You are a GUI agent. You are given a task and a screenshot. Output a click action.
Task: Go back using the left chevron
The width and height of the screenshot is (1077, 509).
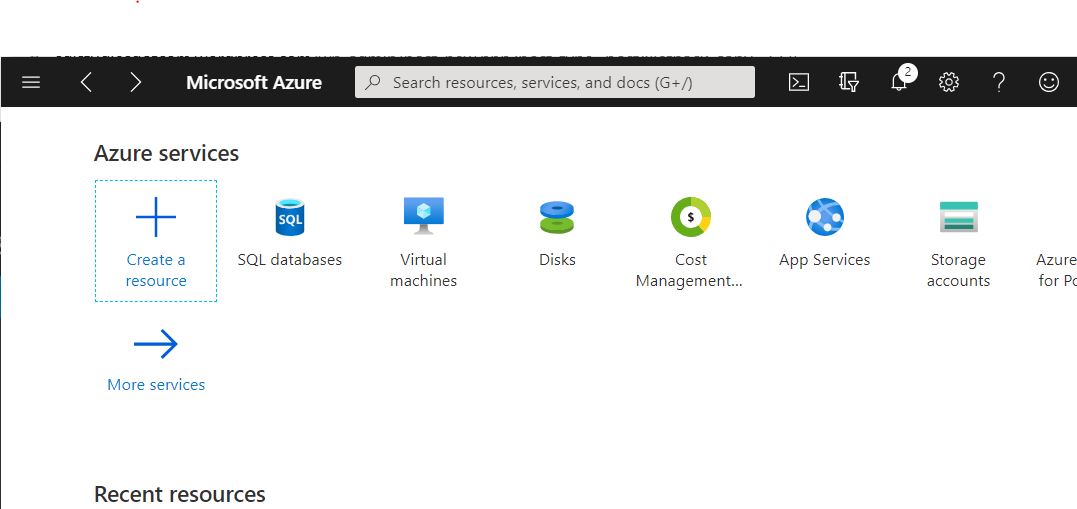pos(86,82)
